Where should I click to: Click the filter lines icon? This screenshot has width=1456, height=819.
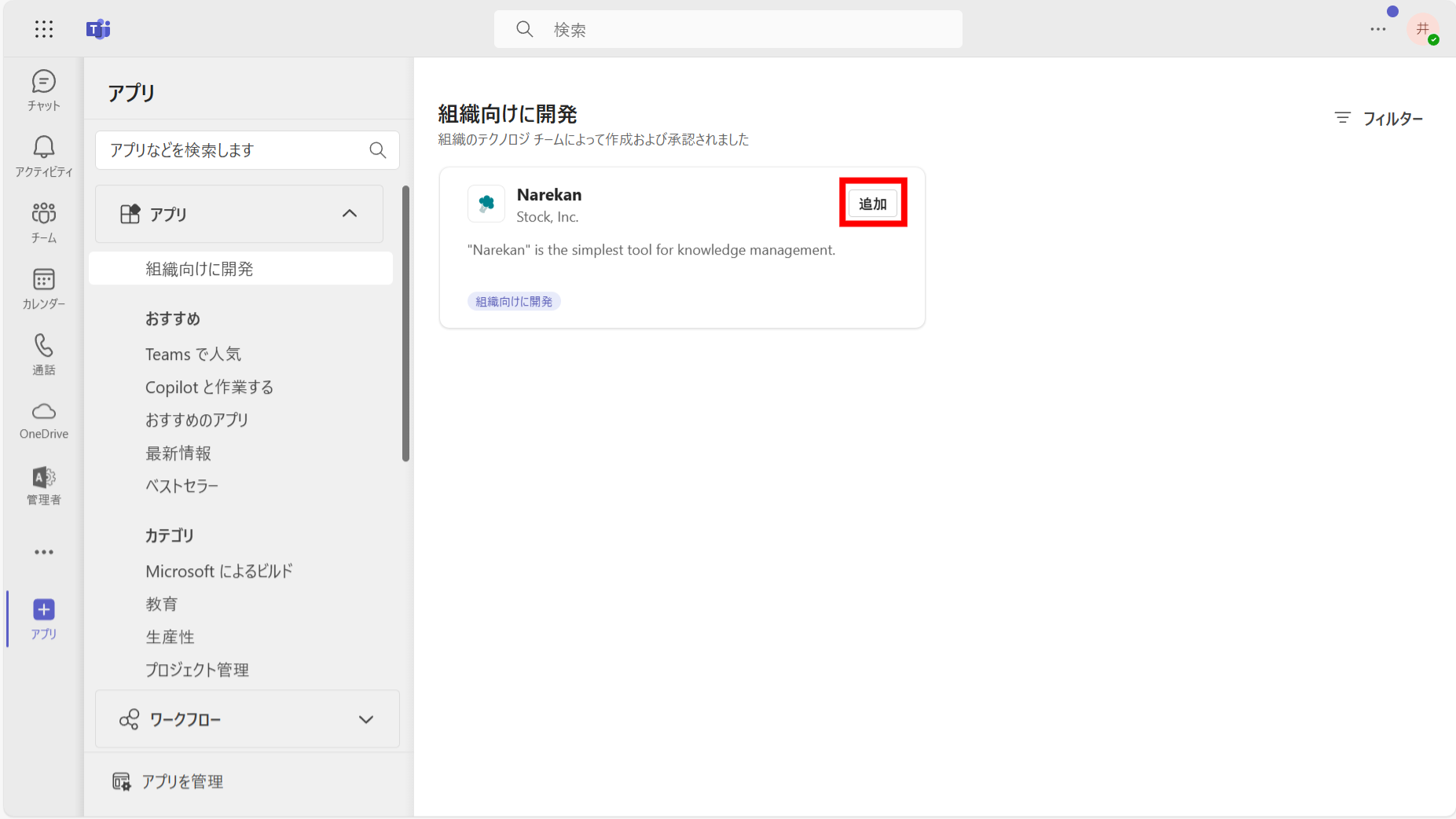coord(1343,118)
